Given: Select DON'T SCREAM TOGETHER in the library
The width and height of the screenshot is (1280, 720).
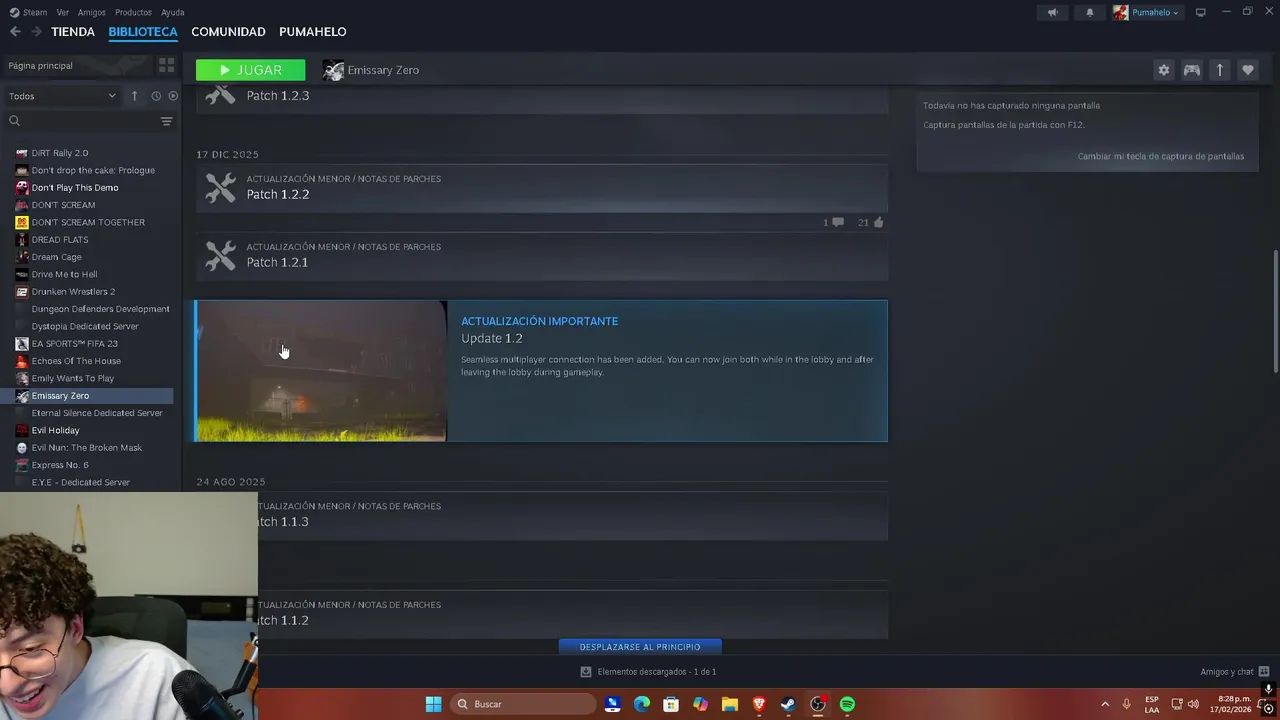Looking at the screenshot, I should [x=88, y=222].
